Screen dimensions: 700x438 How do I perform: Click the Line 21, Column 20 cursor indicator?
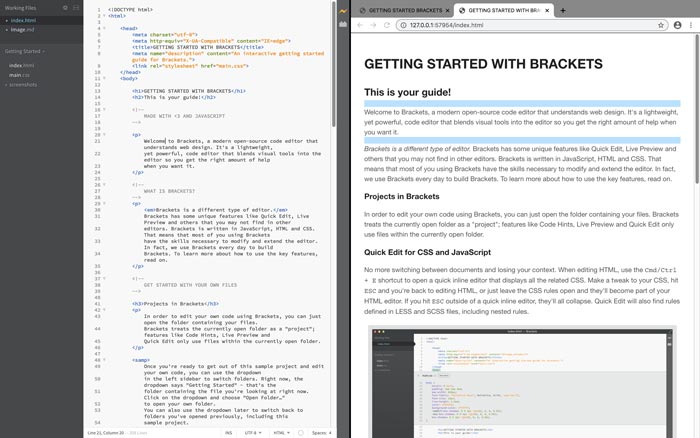pyautogui.click(x=106, y=433)
